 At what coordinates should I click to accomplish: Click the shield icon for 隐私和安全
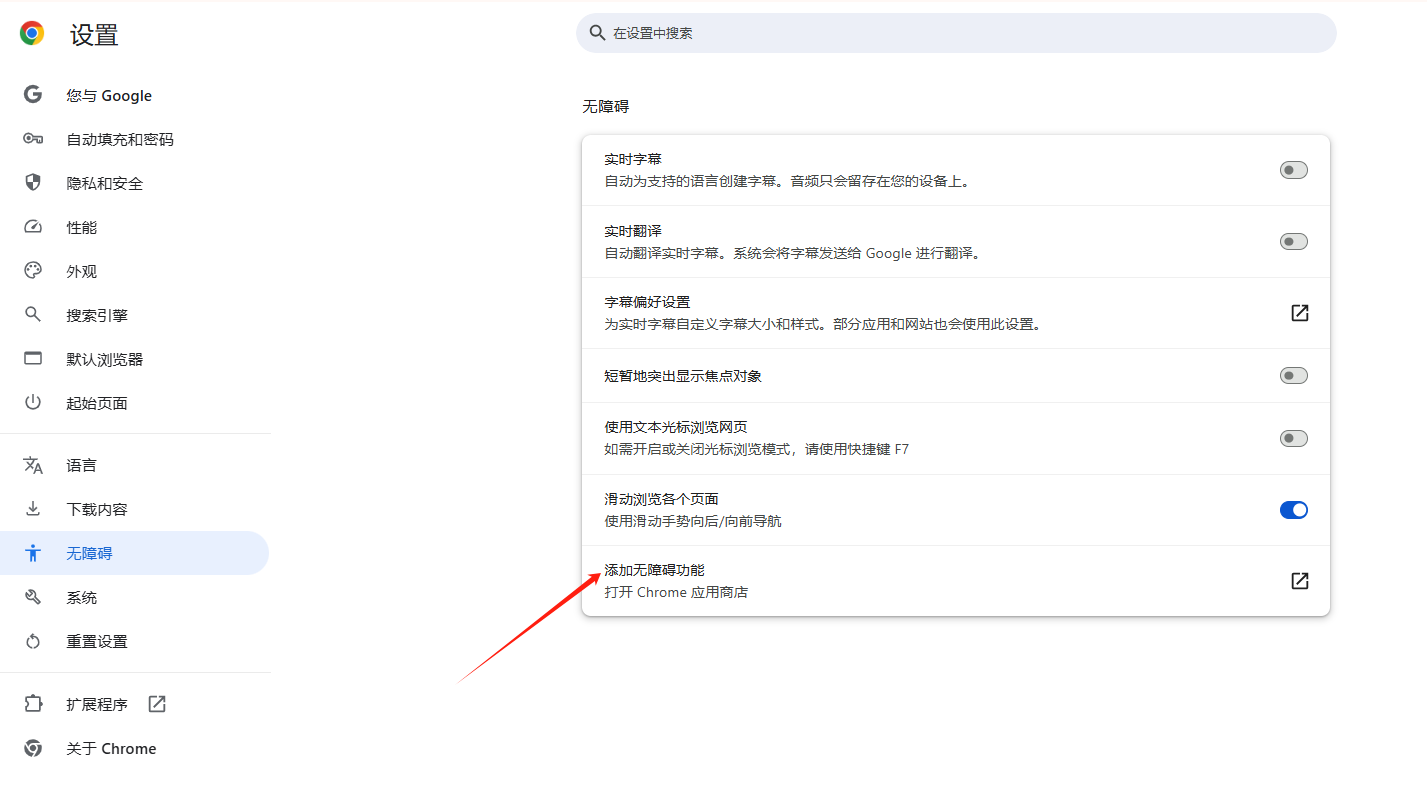pos(33,183)
